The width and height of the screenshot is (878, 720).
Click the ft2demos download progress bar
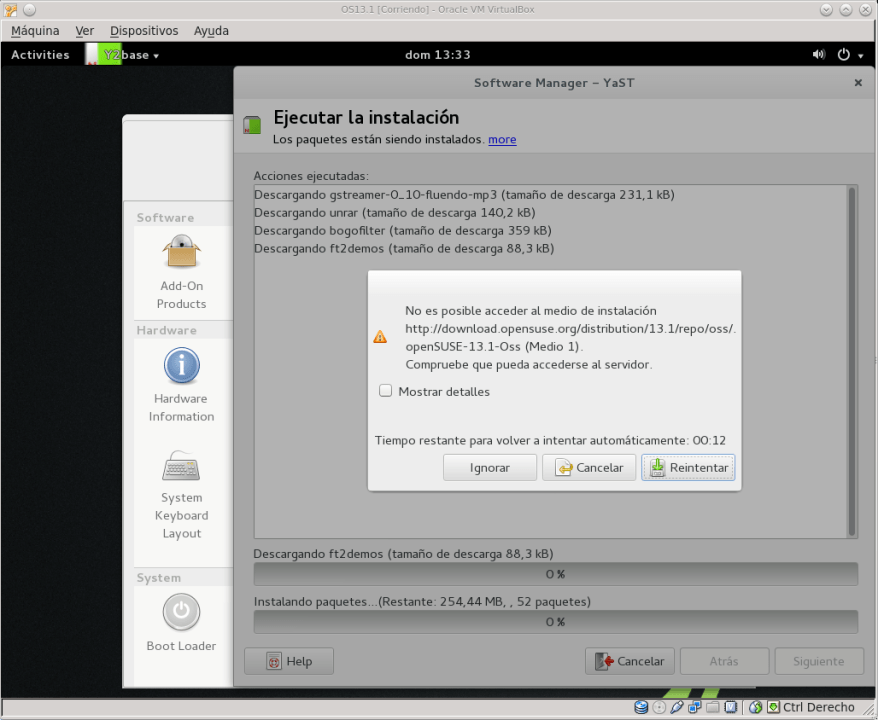[555, 574]
